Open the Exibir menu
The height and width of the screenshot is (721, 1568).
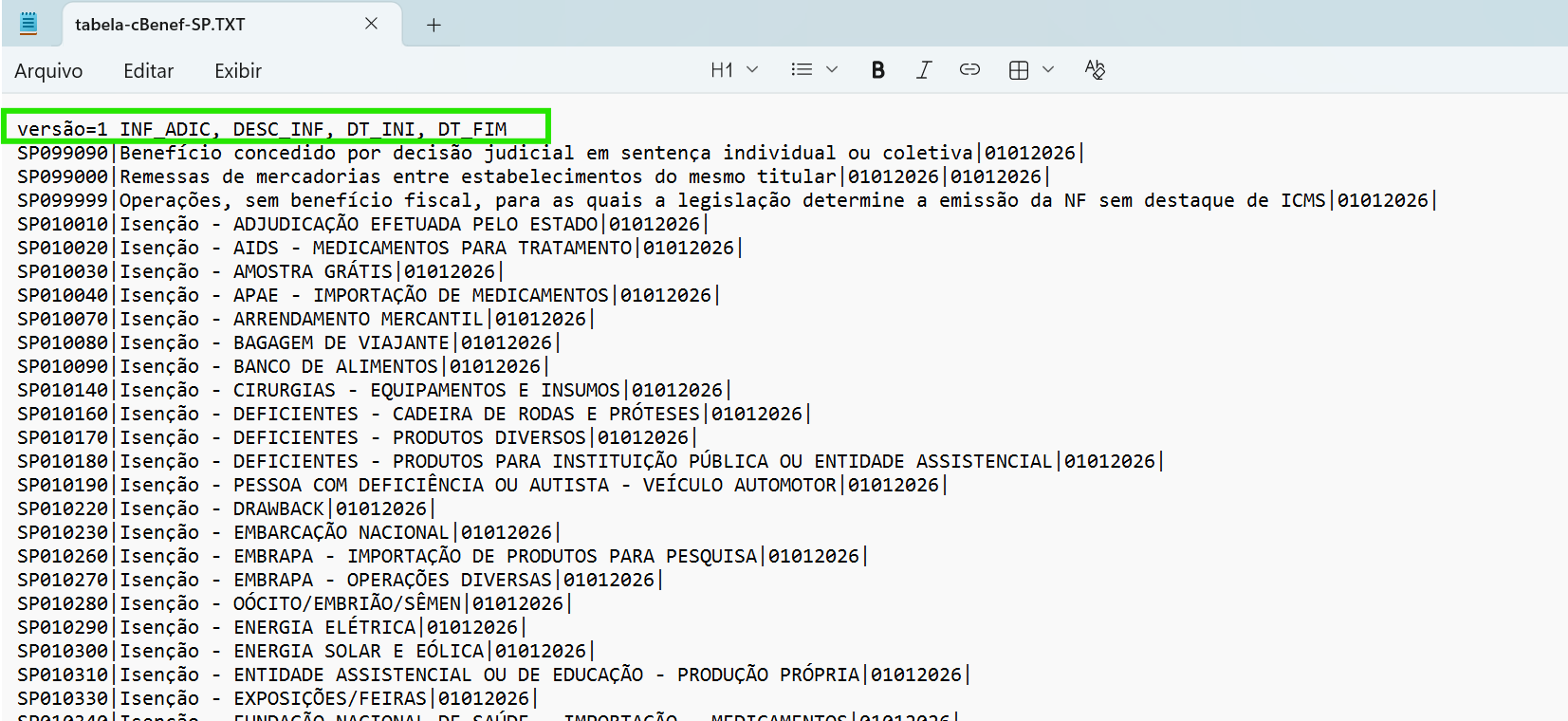(238, 71)
